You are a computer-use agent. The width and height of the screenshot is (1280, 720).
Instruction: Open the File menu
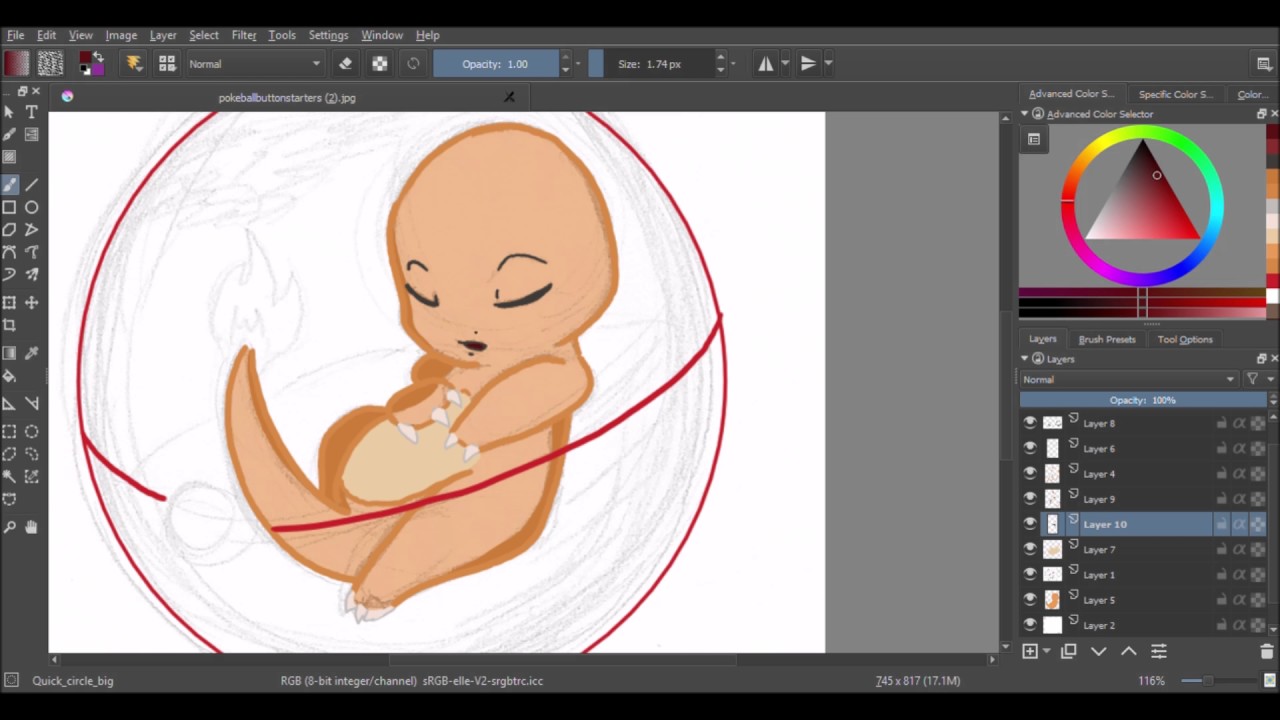tap(16, 35)
